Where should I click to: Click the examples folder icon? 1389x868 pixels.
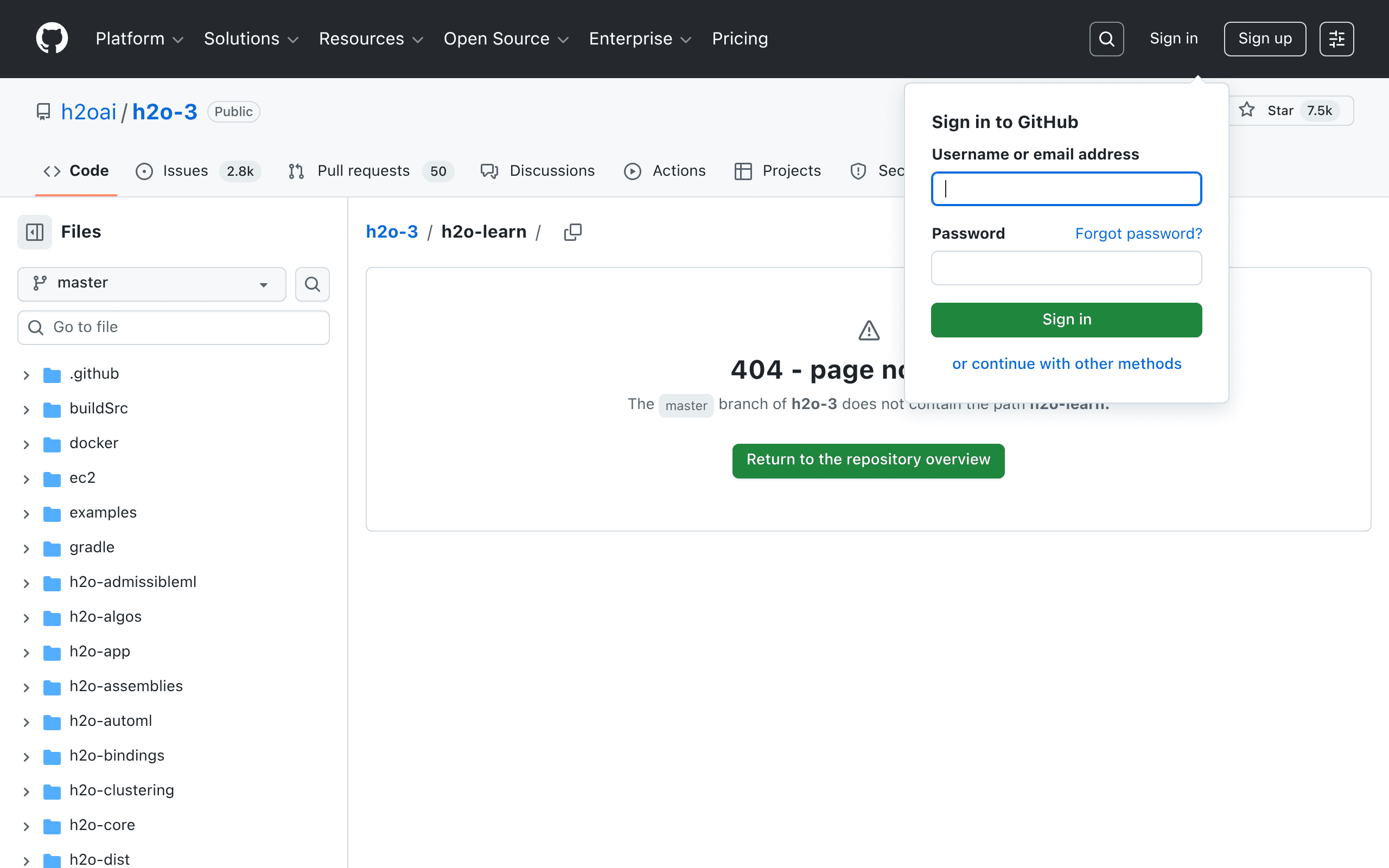pos(52,514)
